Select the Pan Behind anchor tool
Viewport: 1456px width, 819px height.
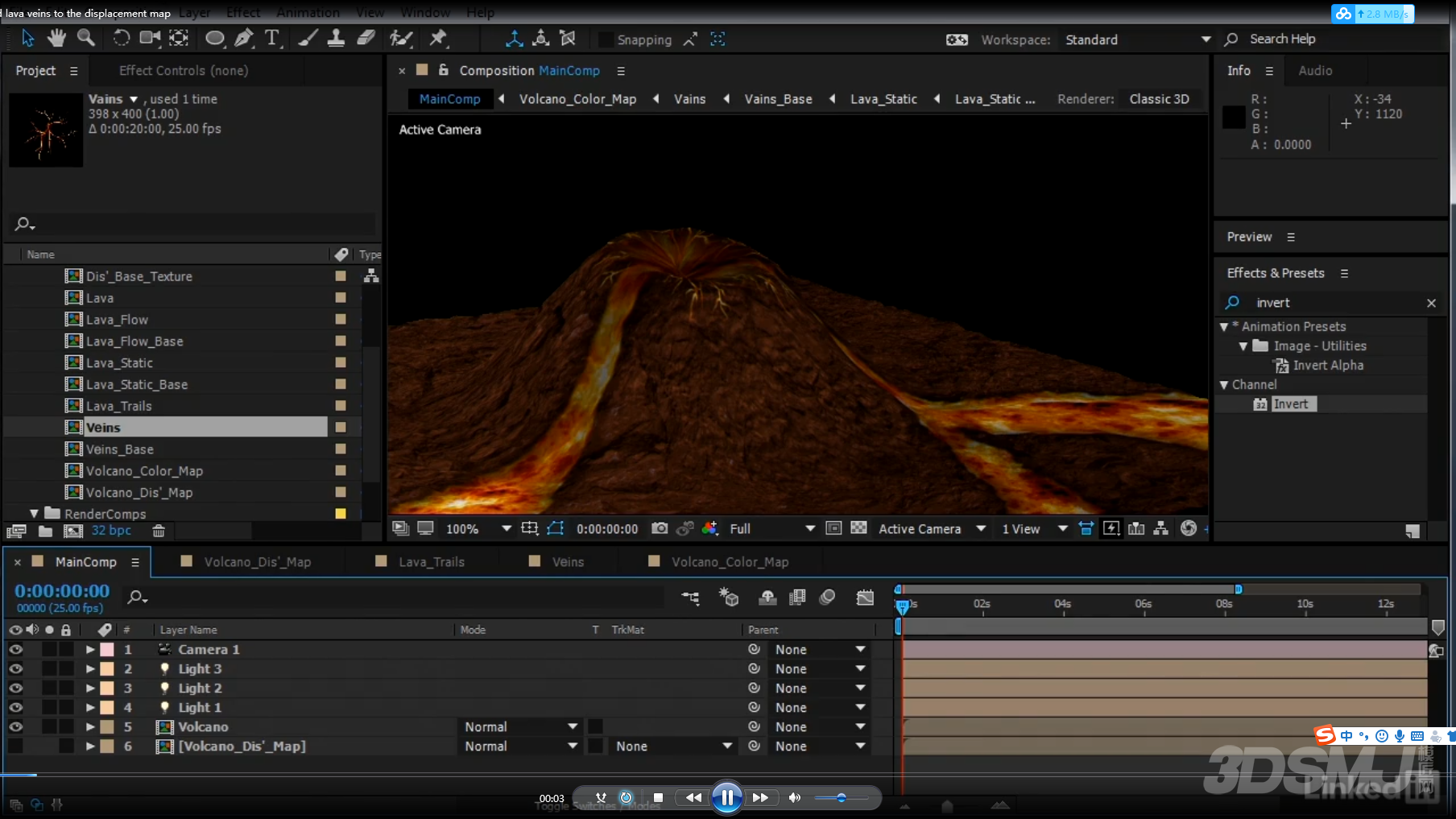pyautogui.click(x=179, y=38)
